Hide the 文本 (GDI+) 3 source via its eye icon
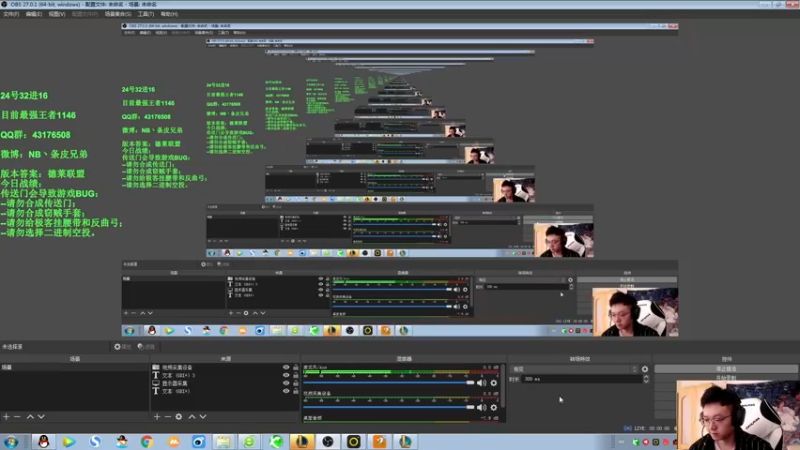 coord(286,375)
